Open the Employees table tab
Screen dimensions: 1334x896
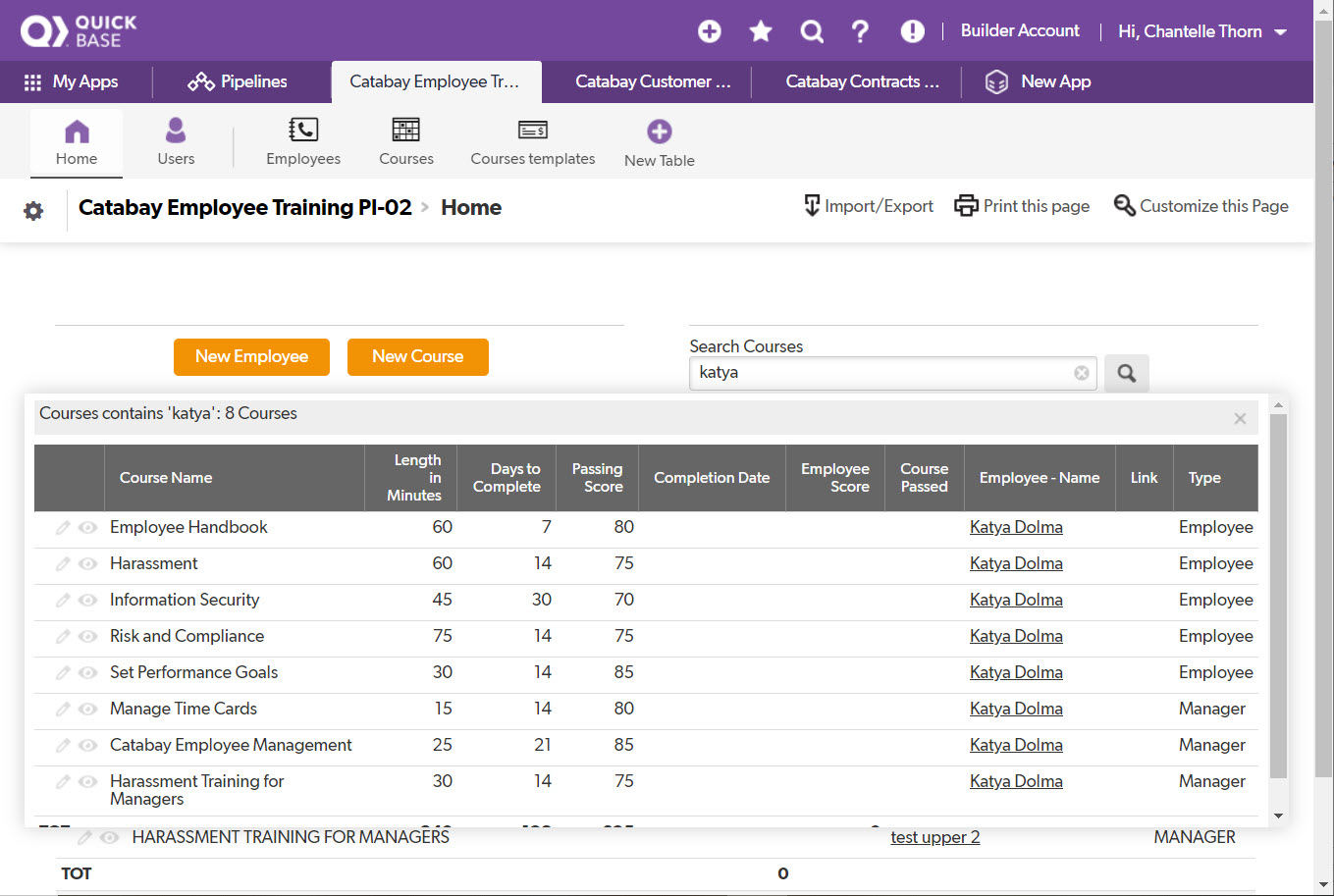coord(303,141)
